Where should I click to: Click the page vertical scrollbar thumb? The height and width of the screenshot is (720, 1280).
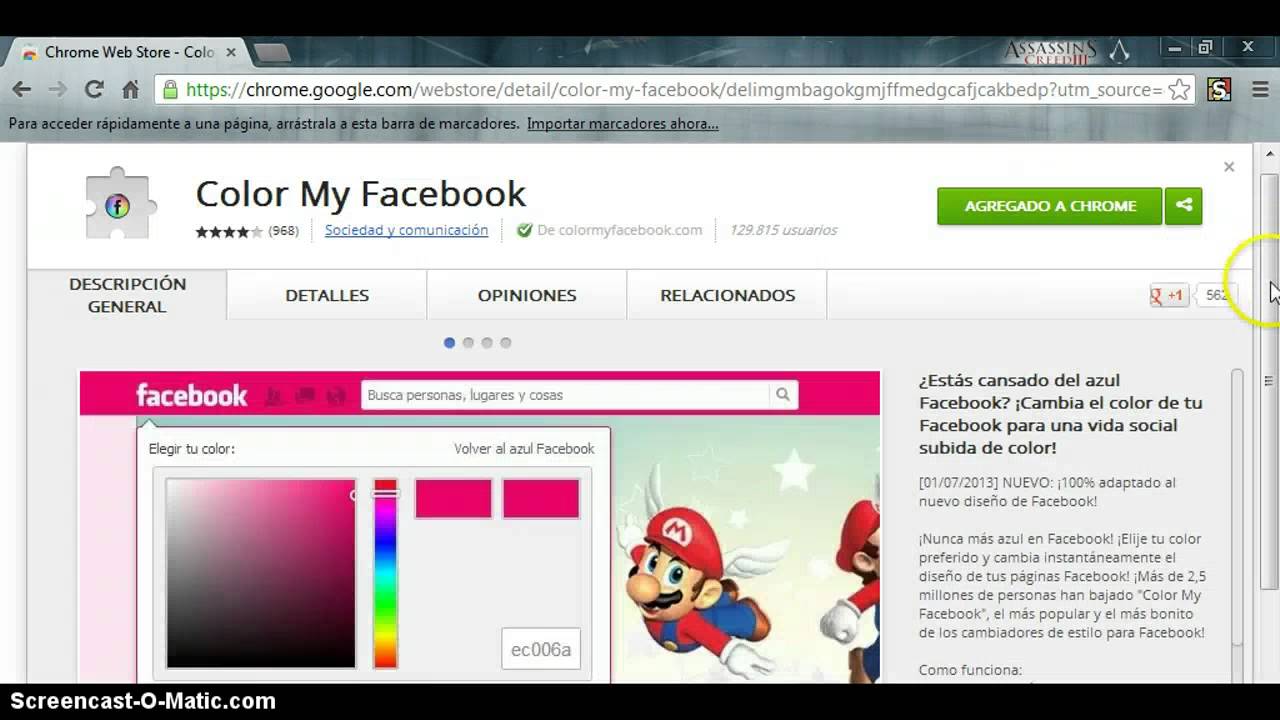pos(1270,380)
